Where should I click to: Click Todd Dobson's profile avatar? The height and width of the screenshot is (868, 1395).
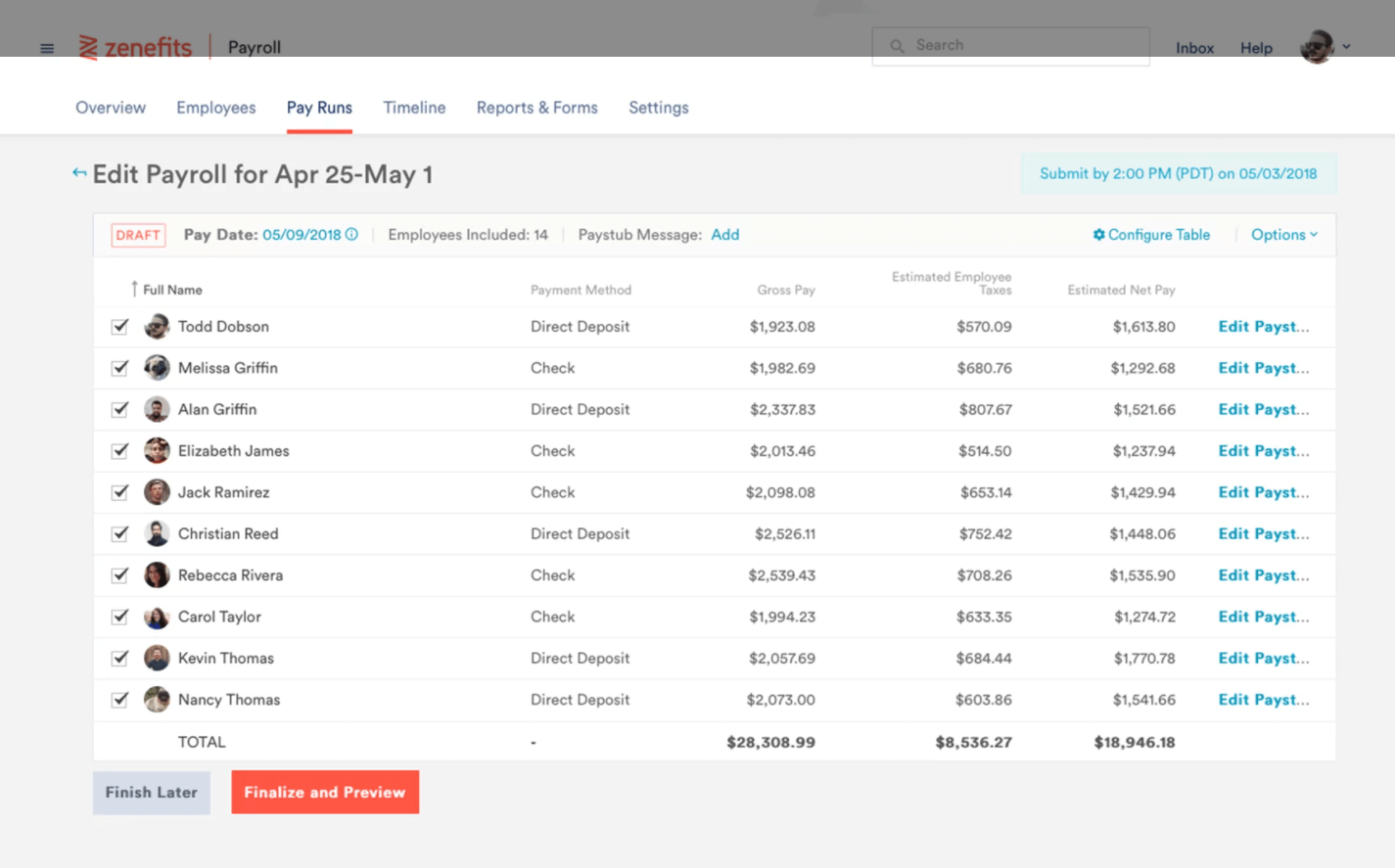coord(157,327)
